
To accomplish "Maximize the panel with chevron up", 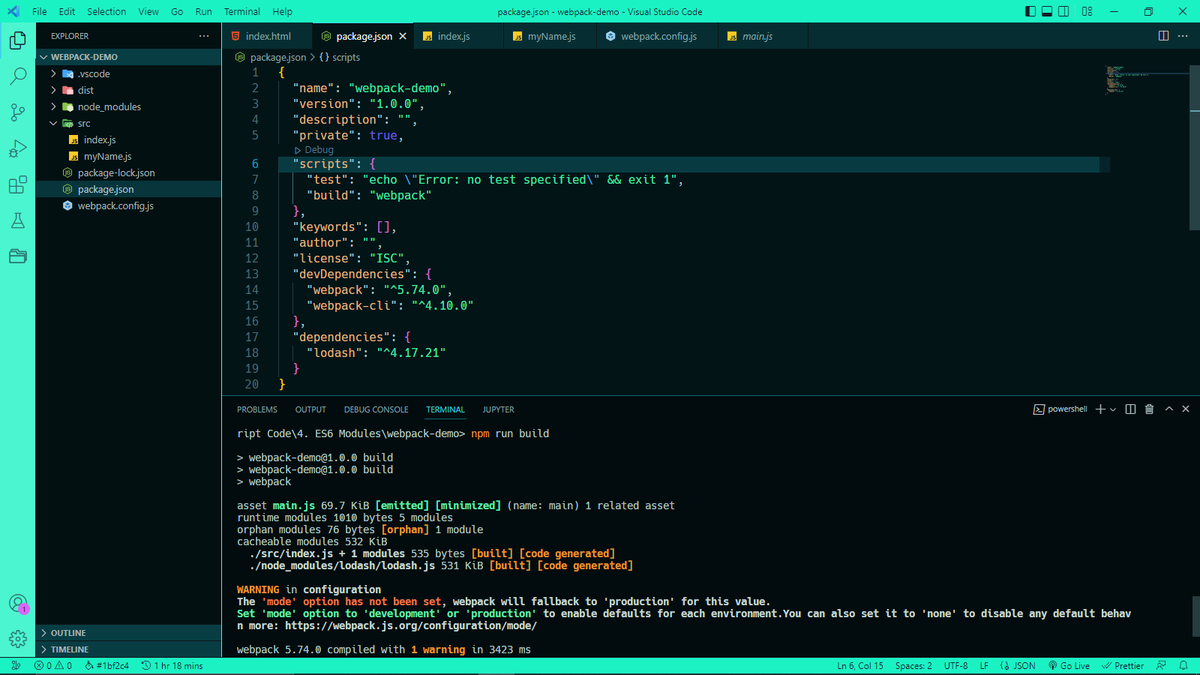I will click(1169, 409).
